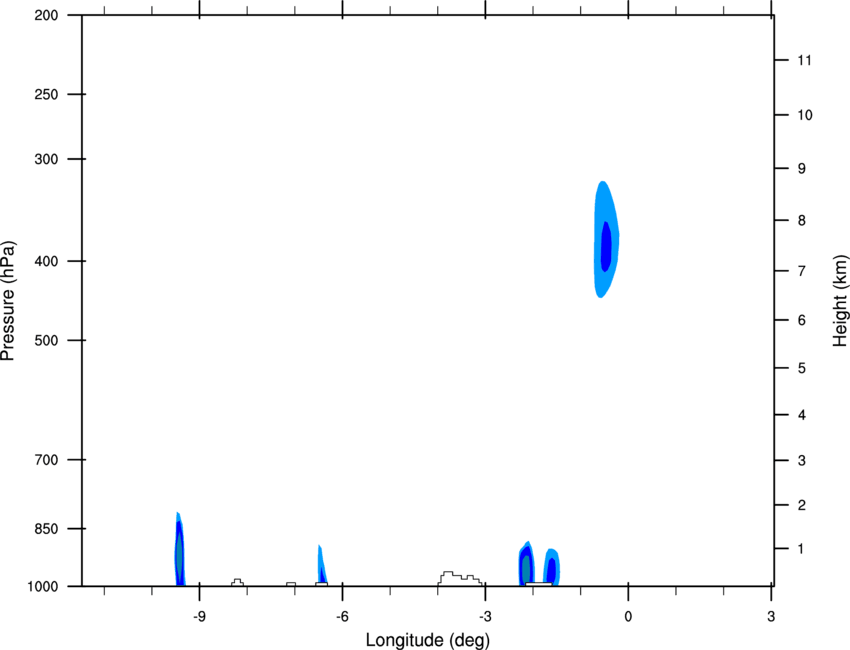Screen dimensions: 850x650
Task: Click the 8 km height label
Action: point(802,221)
